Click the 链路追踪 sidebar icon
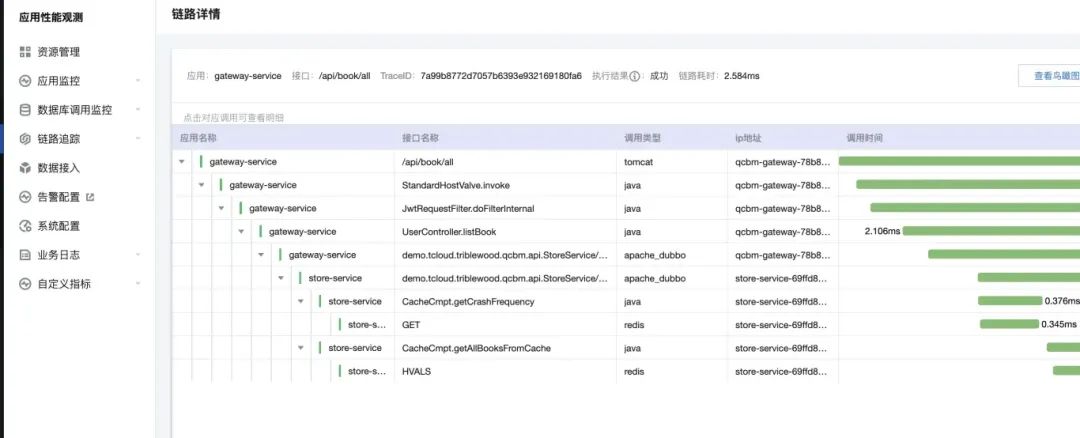 tap(25, 138)
